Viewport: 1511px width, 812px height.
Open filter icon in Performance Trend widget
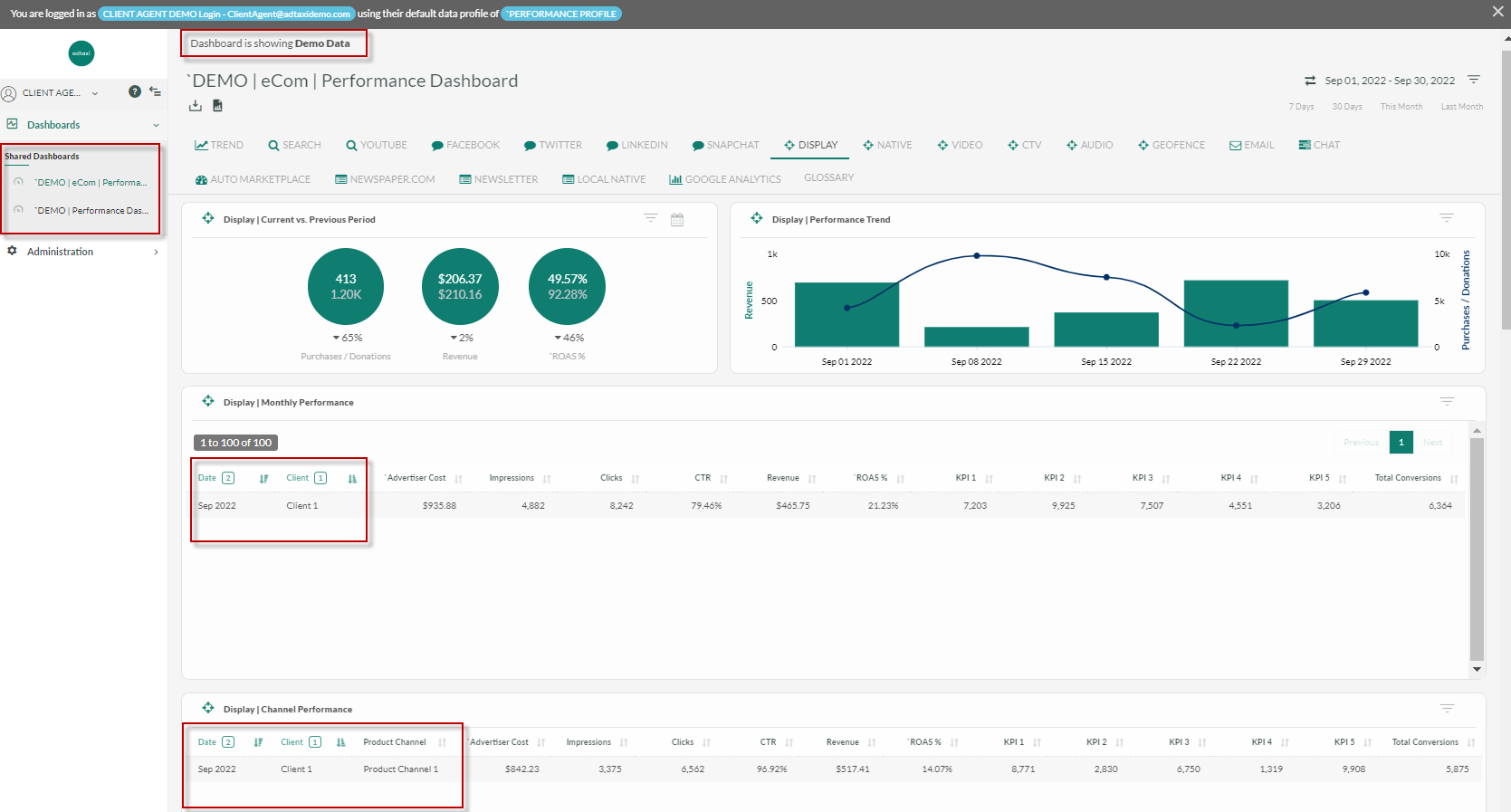(1447, 218)
